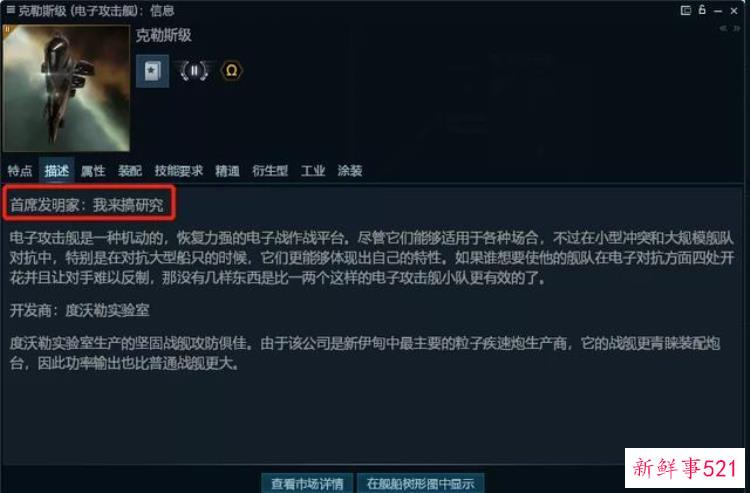Click the 查看市场详情 button
The height and width of the screenshot is (493, 750).
307,483
